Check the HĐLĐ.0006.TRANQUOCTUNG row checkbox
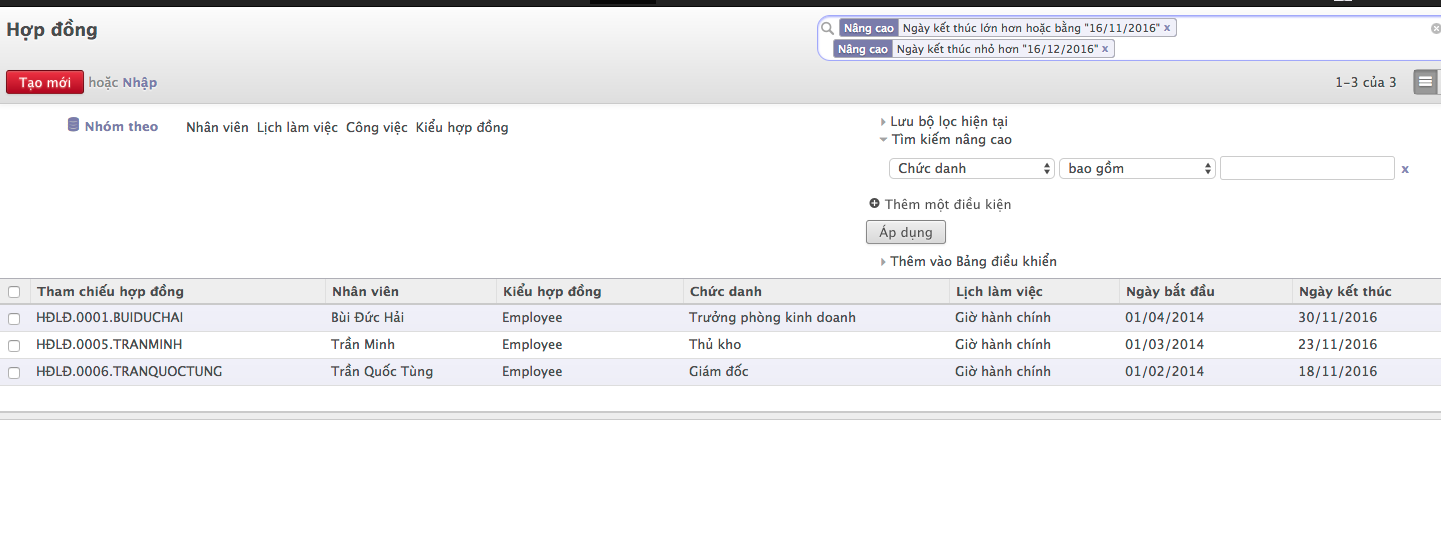The image size is (1441, 541). (14, 372)
